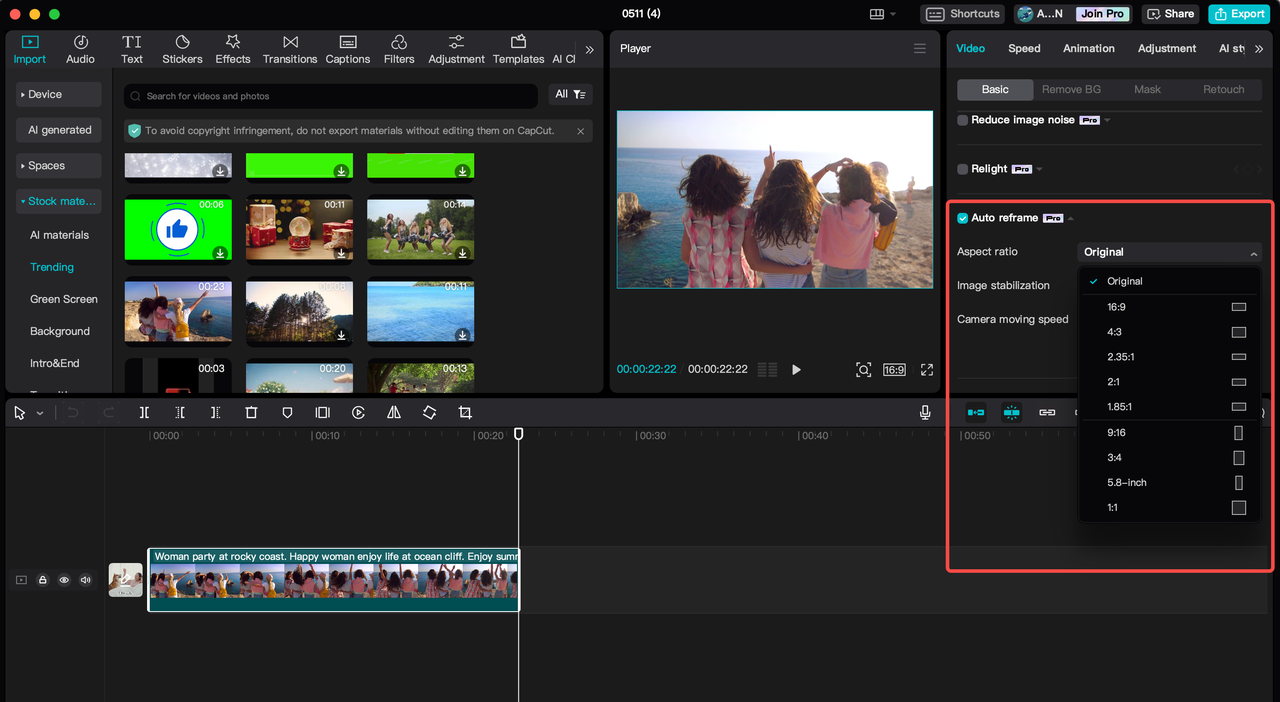Expand the Device section
This screenshot has height=702, width=1280.
coord(58,94)
